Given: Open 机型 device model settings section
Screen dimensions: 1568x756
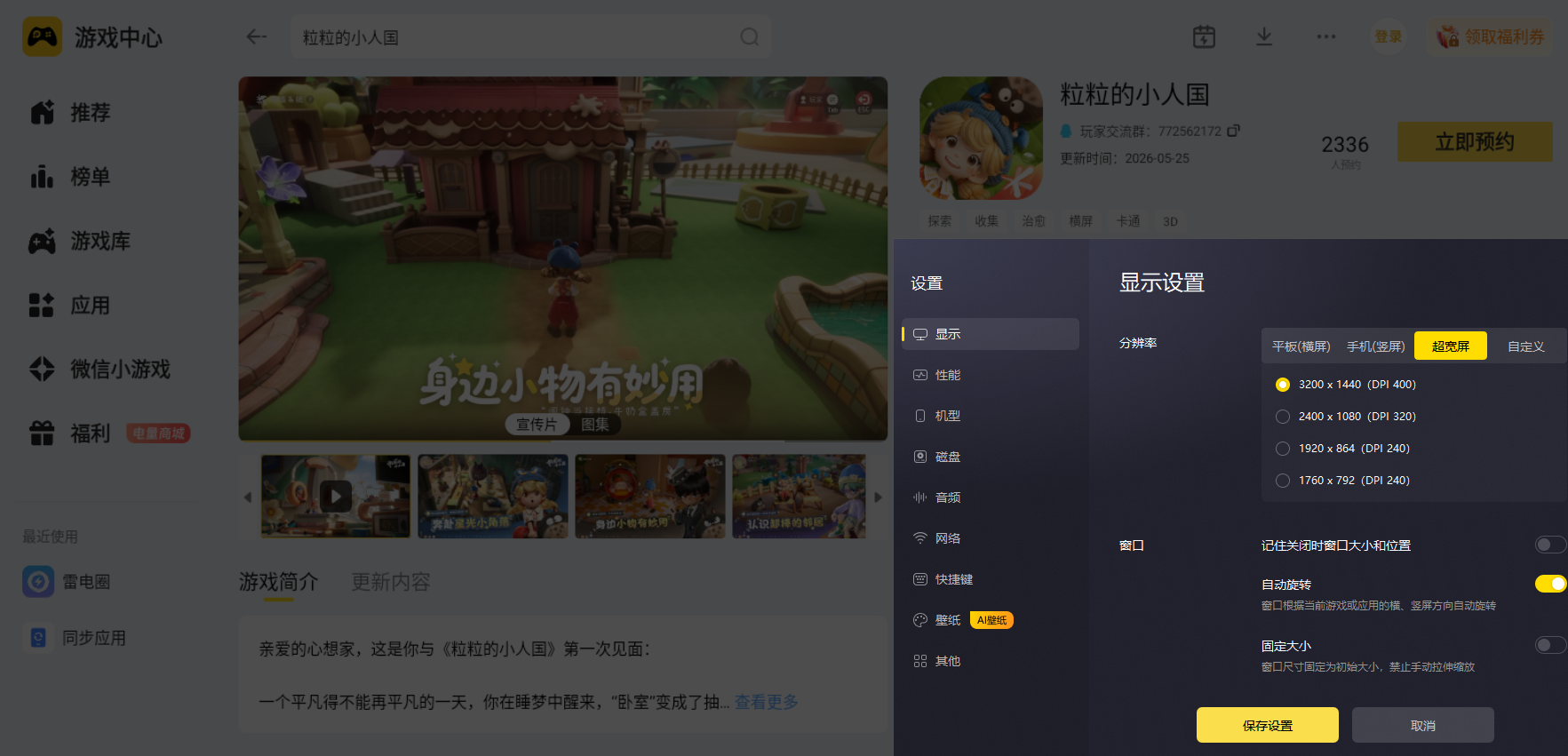Looking at the screenshot, I should 991,416.
